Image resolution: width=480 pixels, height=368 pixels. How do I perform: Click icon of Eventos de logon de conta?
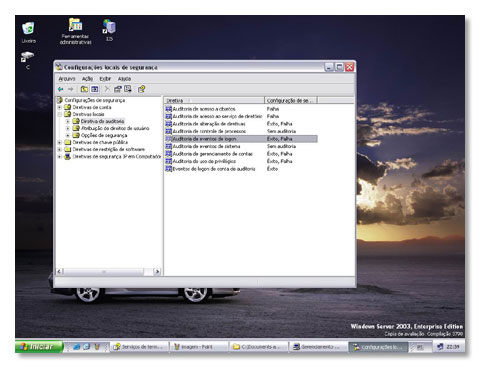[x=169, y=169]
